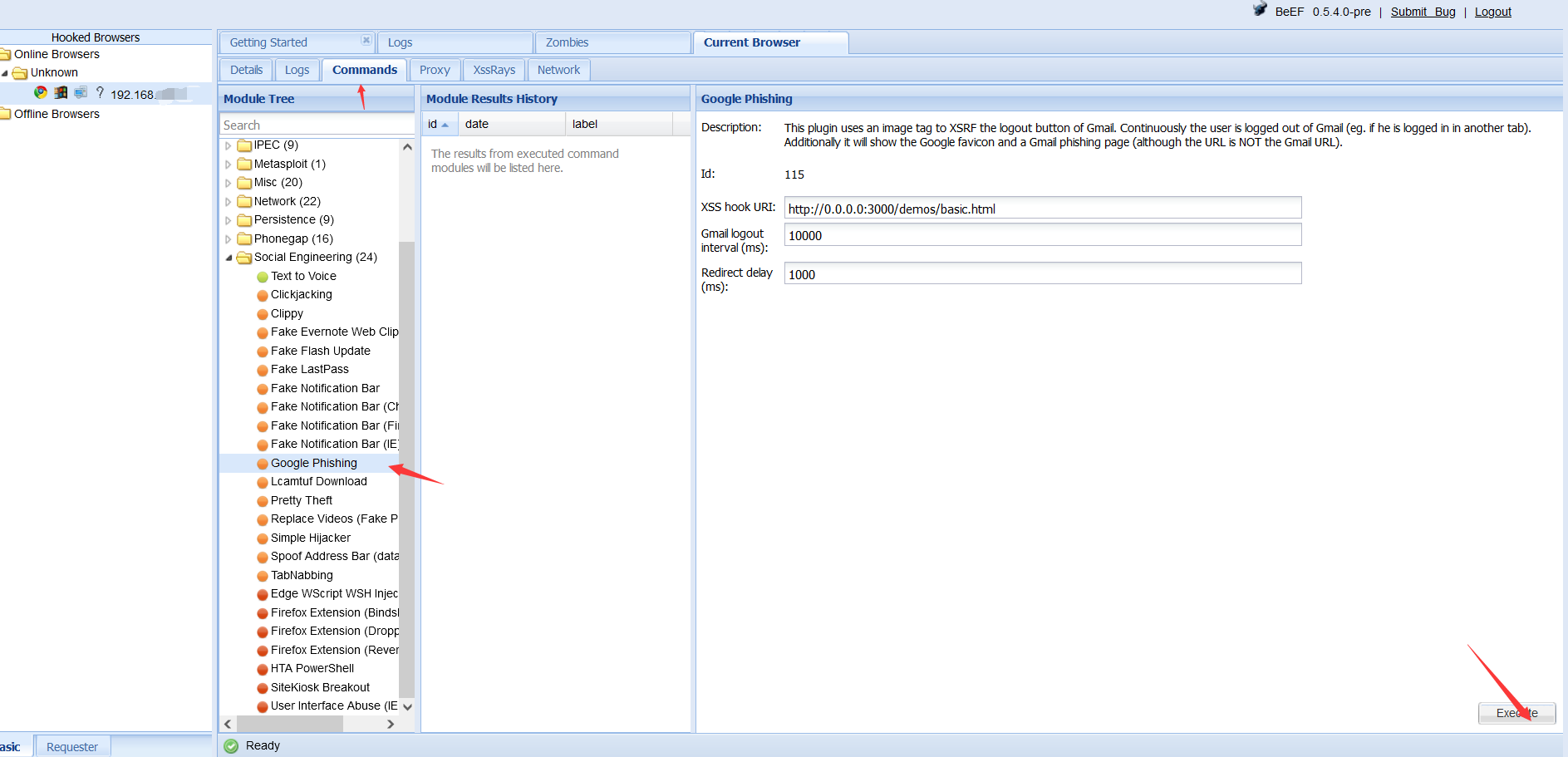This screenshot has width=1568, height=757.
Task: Click the Execute button
Action: click(1516, 713)
